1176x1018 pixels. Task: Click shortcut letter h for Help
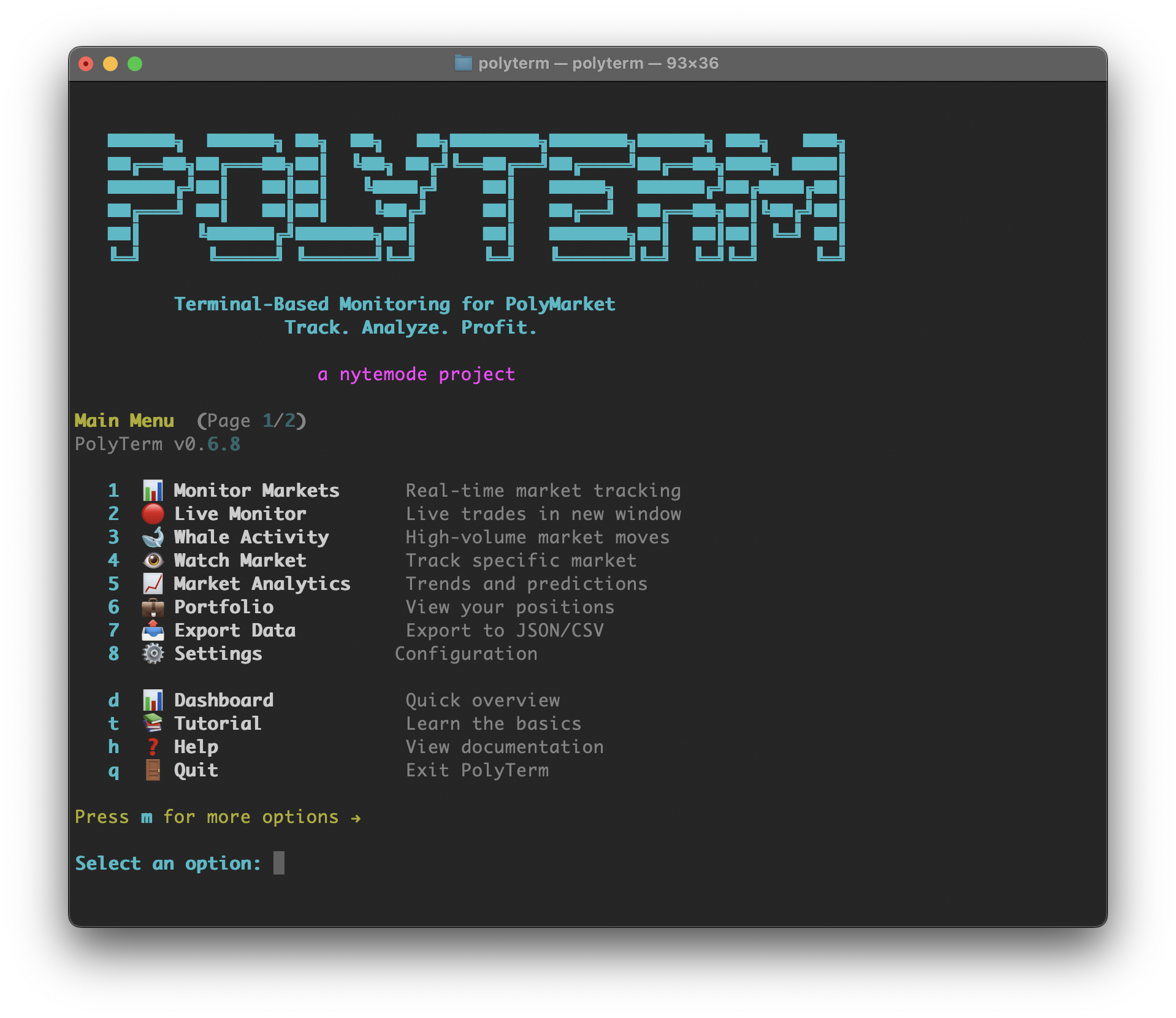pyautogui.click(x=113, y=747)
